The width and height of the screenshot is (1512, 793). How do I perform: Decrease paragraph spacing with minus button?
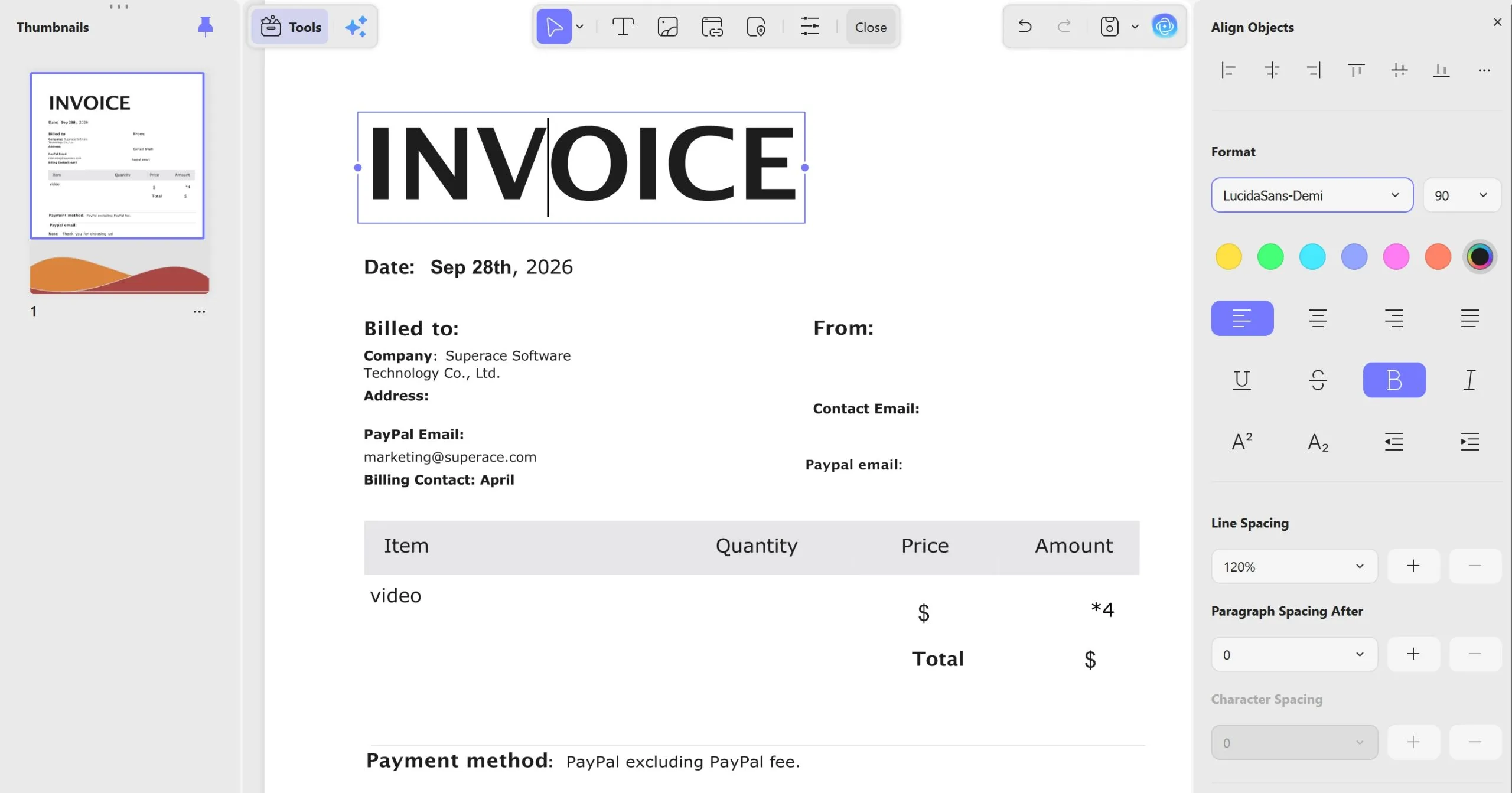tap(1475, 654)
